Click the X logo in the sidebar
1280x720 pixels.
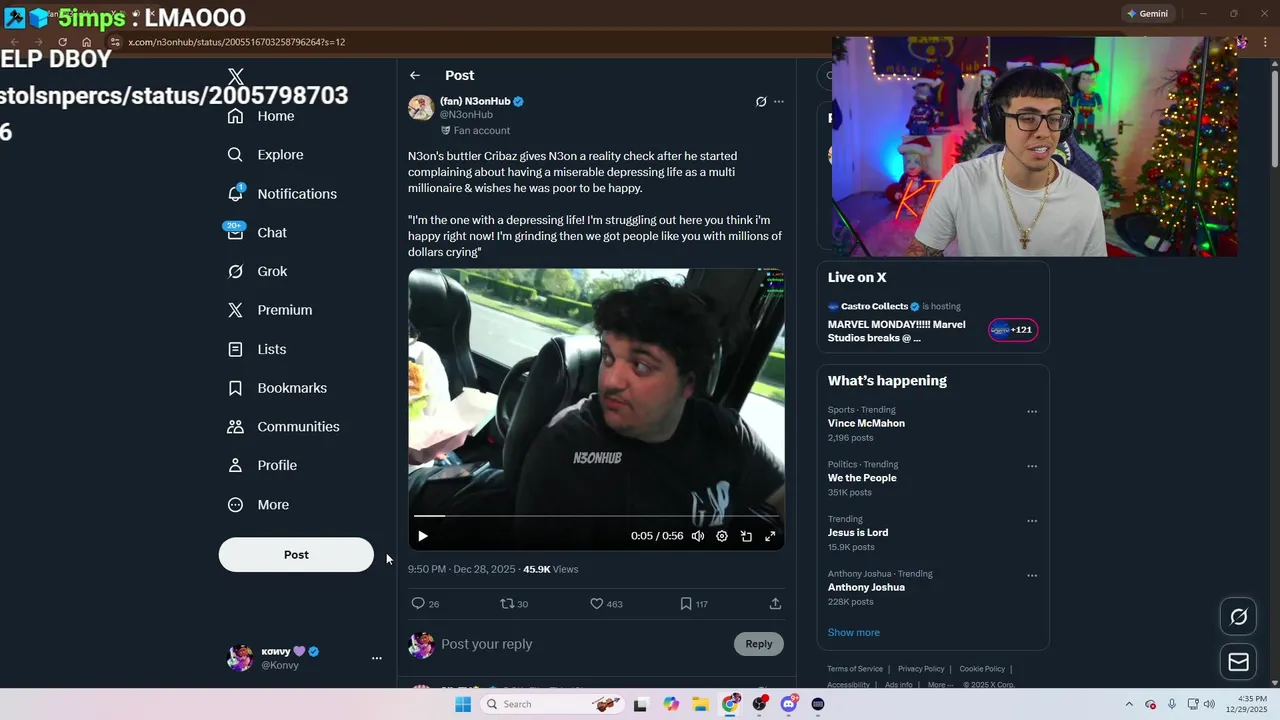[236, 77]
